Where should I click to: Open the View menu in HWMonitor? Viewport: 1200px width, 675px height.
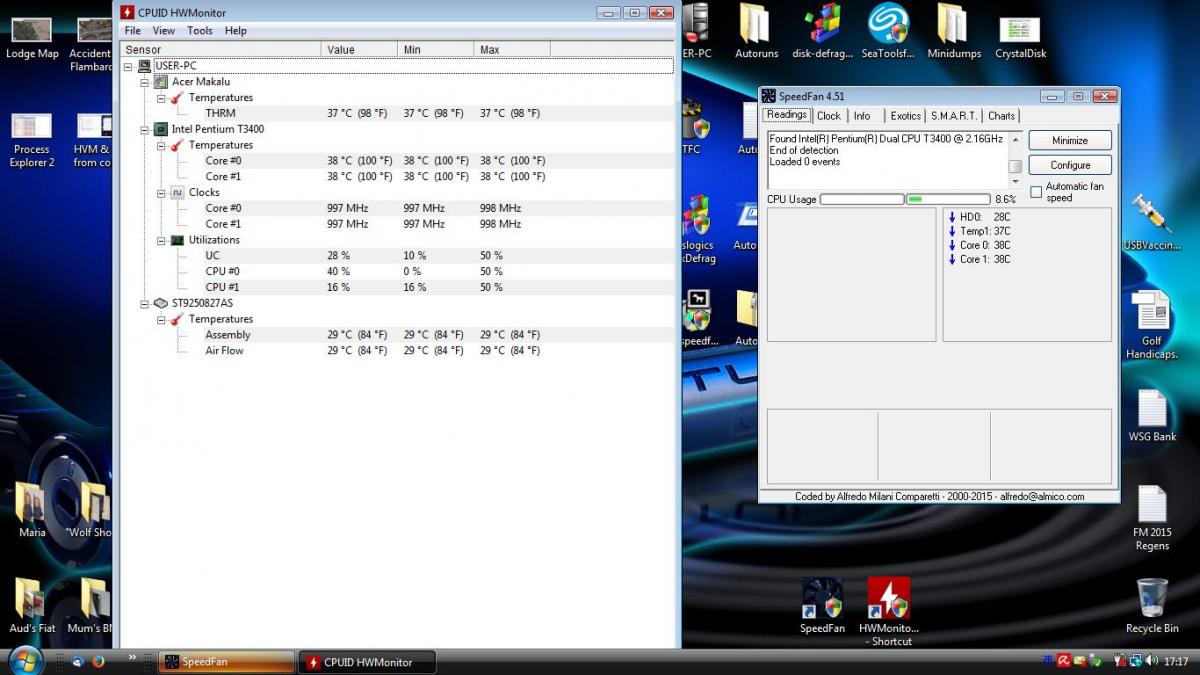point(164,31)
